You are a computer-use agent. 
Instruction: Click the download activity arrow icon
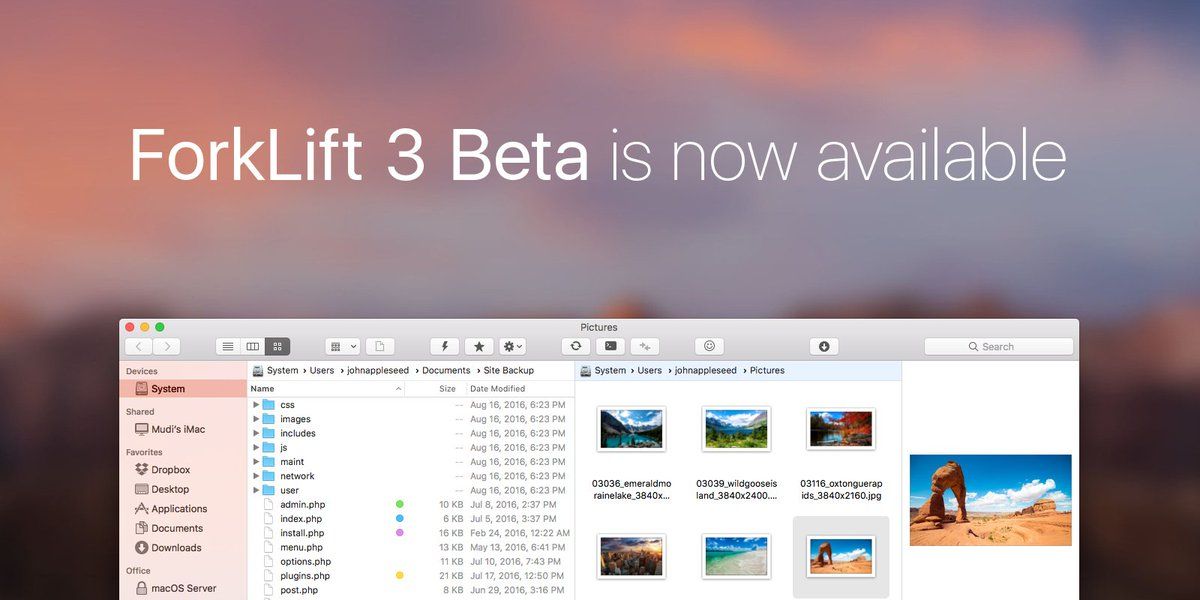coord(824,346)
